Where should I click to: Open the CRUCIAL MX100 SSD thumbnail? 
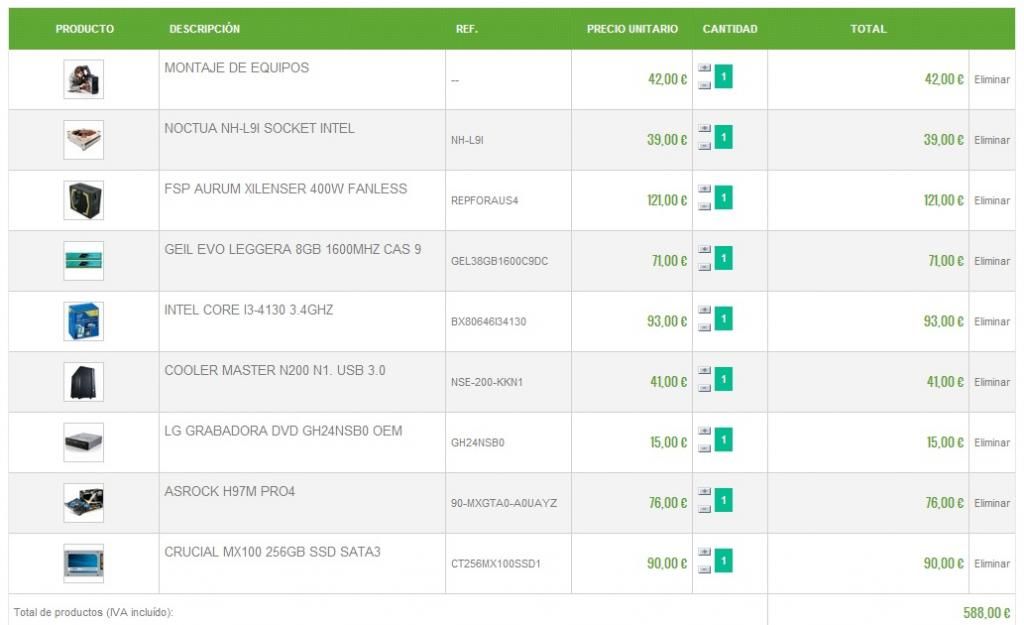click(x=84, y=564)
